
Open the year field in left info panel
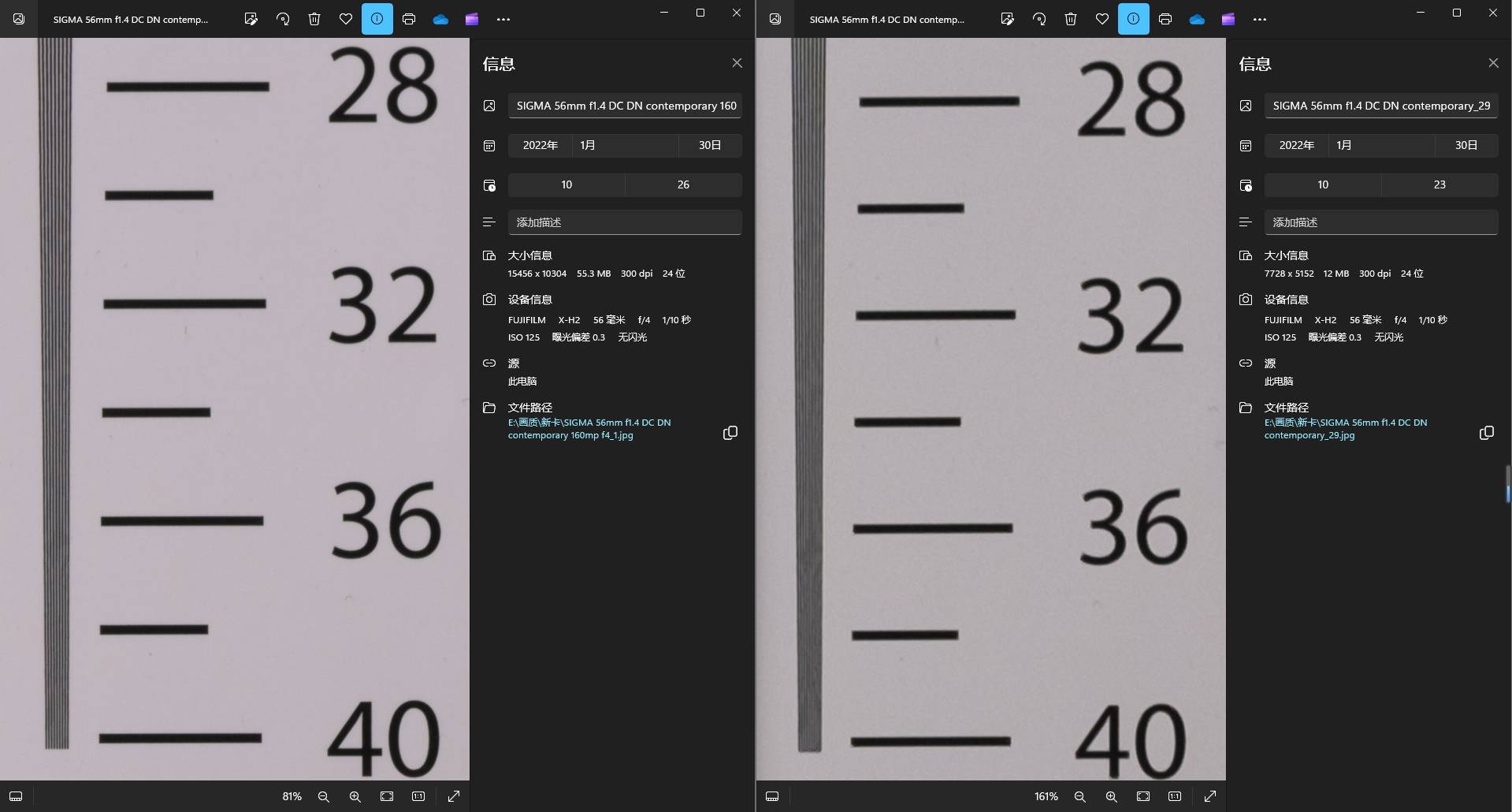[x=541, y=145]
